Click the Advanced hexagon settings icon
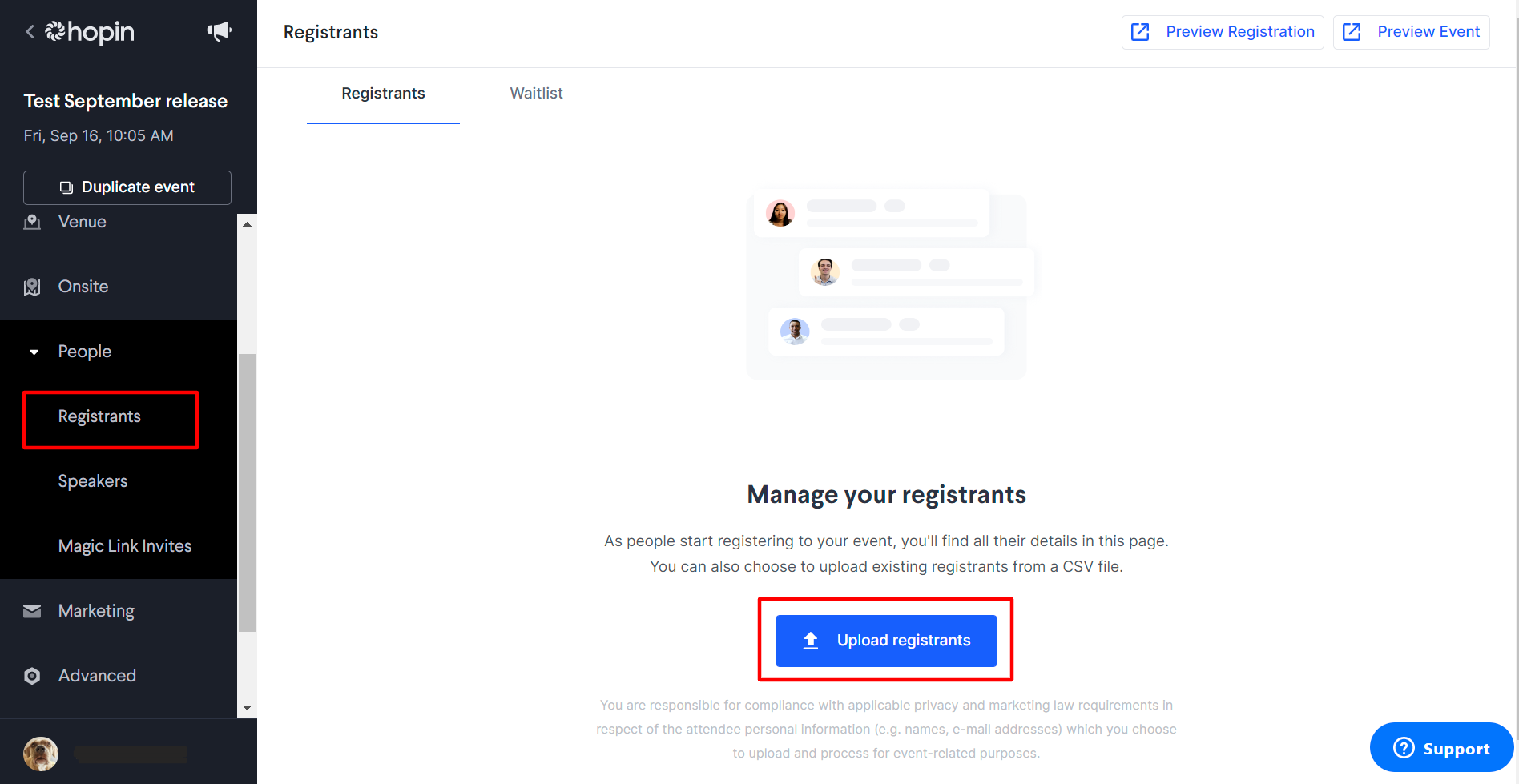 pyautogui.click(x=32, y=676)
